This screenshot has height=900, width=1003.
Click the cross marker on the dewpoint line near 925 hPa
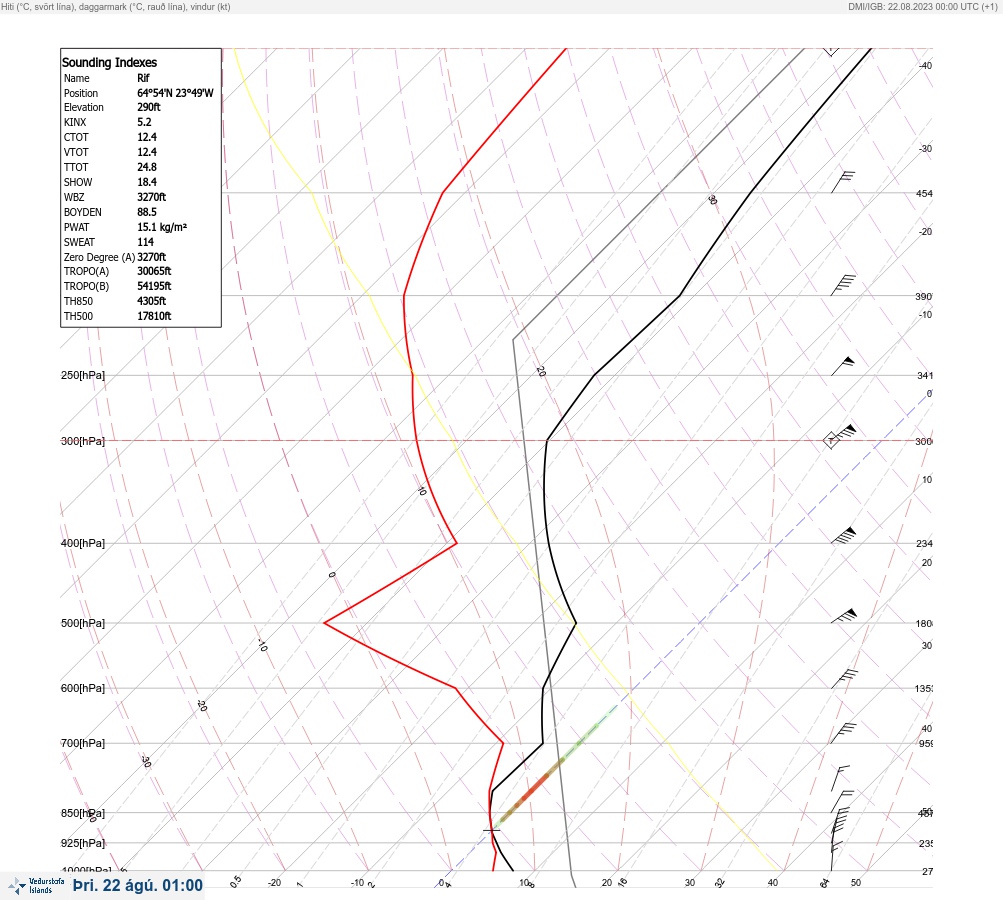(491, 830)
